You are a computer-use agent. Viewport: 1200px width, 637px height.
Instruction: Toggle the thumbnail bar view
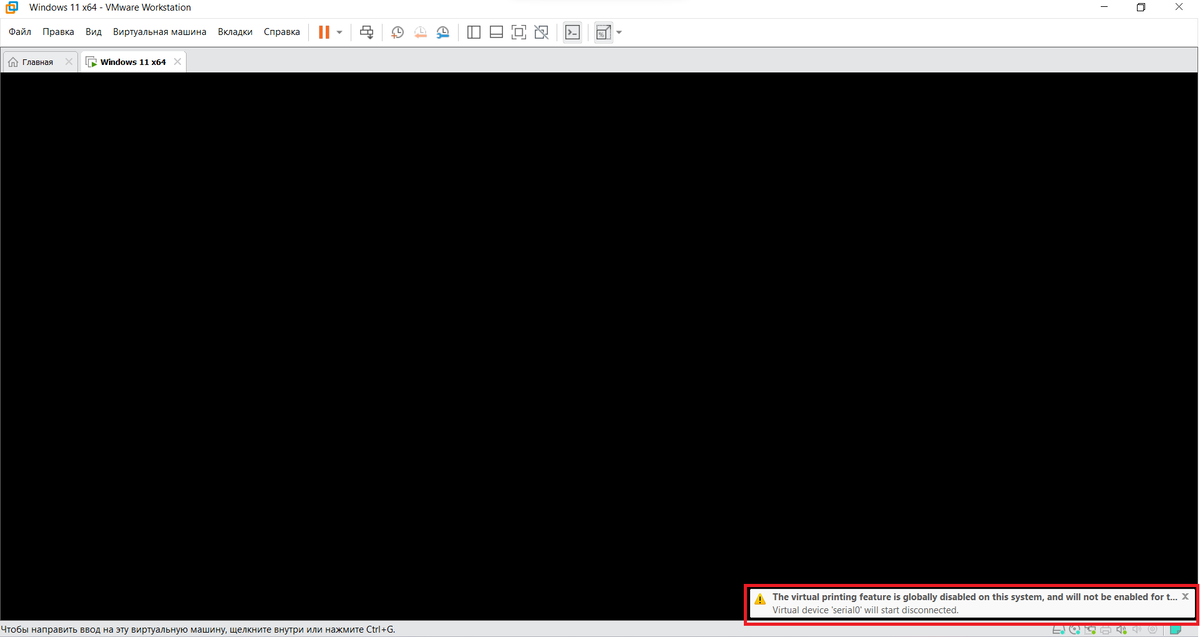(496, 32)
